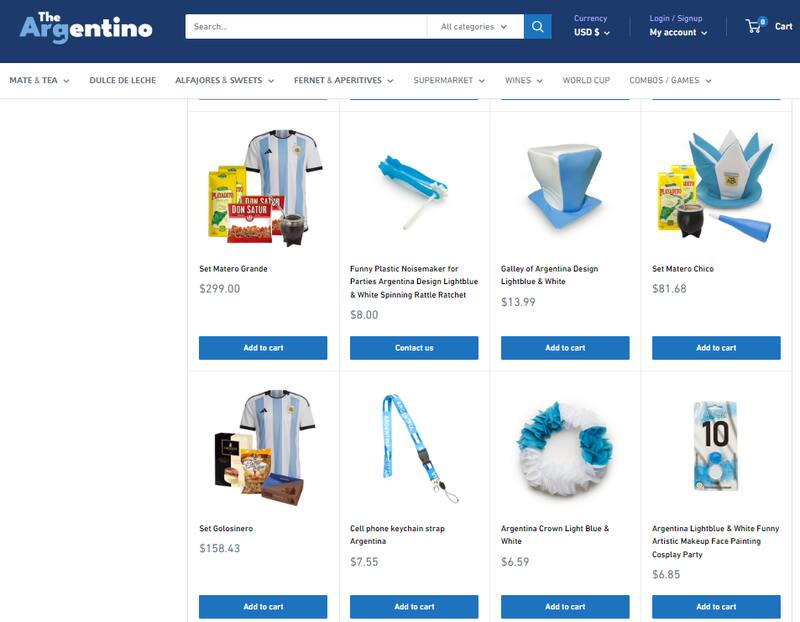The image size is (800, 622).
Task: Open the shopping cart icon
Action: click(x=755, y=26)
